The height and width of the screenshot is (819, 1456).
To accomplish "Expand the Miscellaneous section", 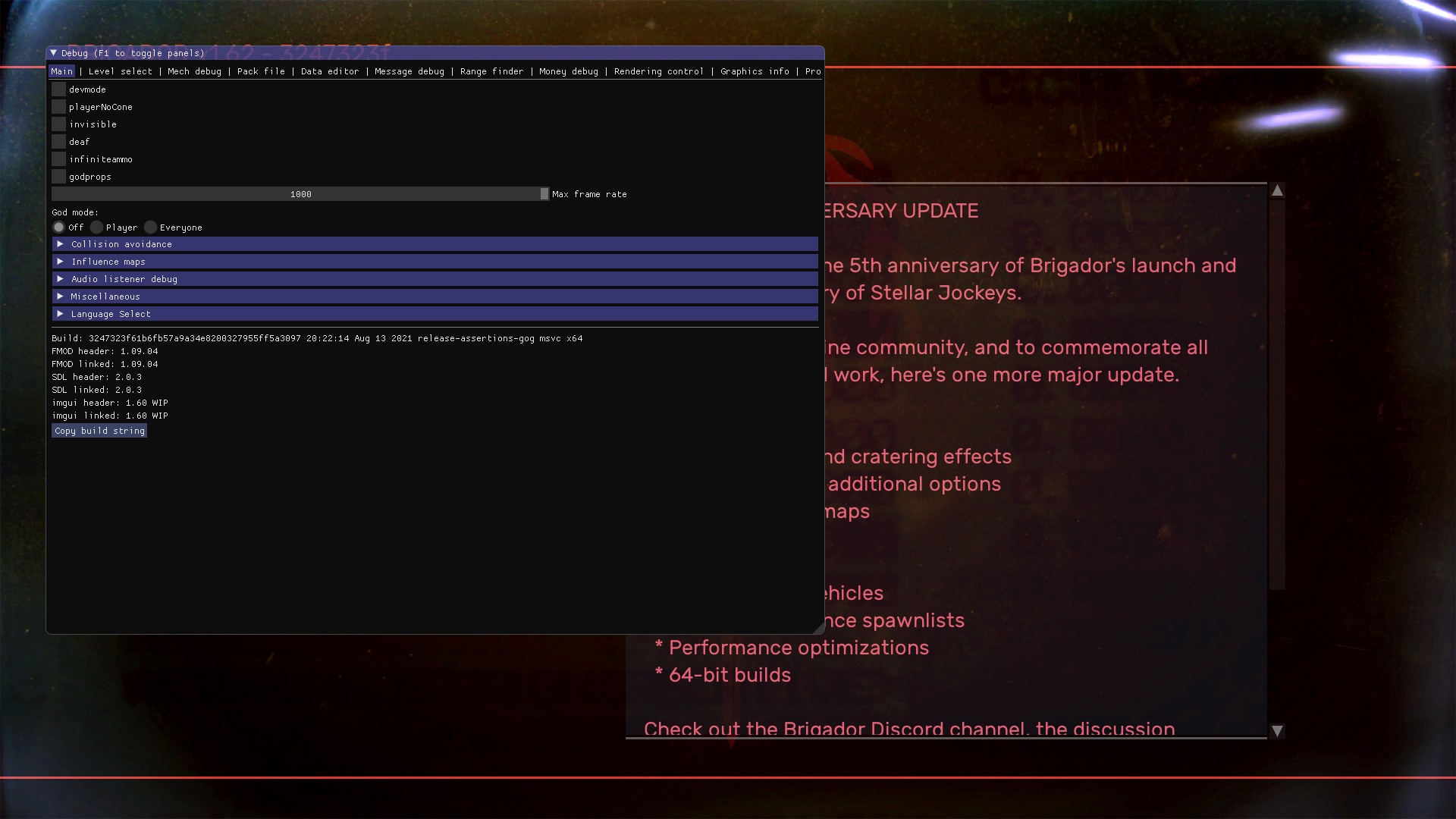I will pos(435,297).
